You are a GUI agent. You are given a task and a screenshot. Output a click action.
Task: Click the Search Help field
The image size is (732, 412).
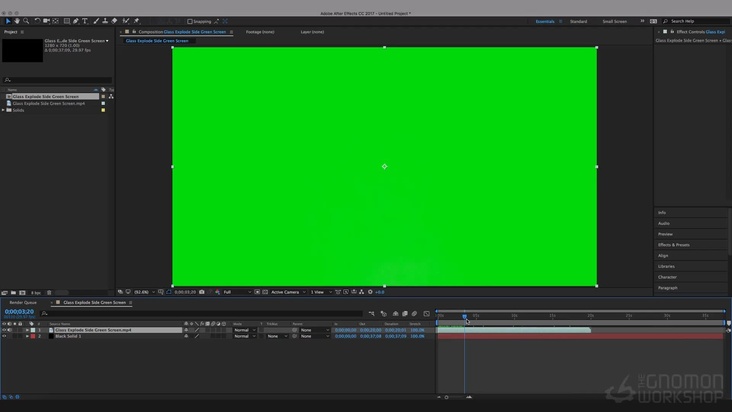(698, 21)
